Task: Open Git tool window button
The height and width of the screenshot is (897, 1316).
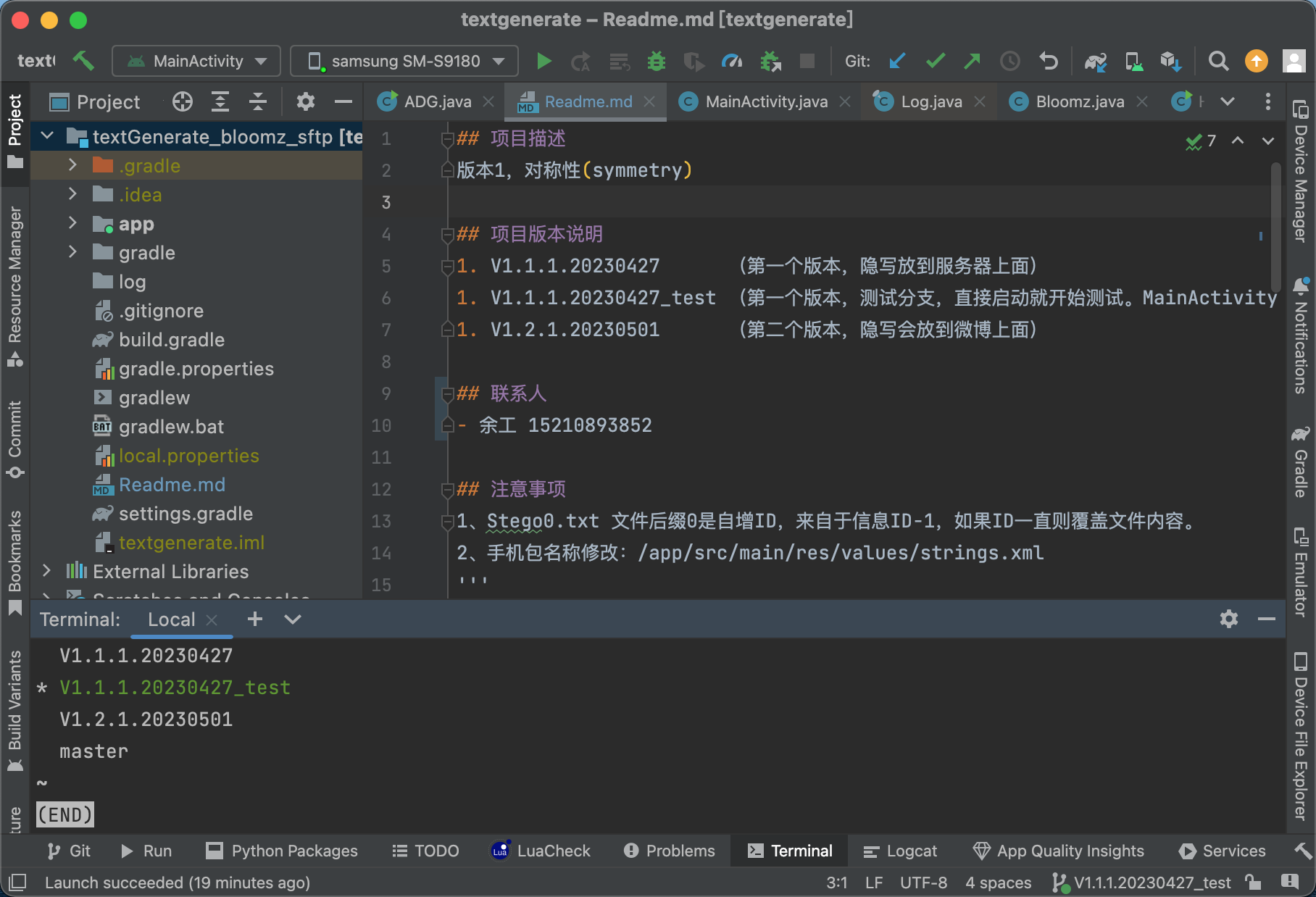Action: pyautogui.click(x=69, y=851)
